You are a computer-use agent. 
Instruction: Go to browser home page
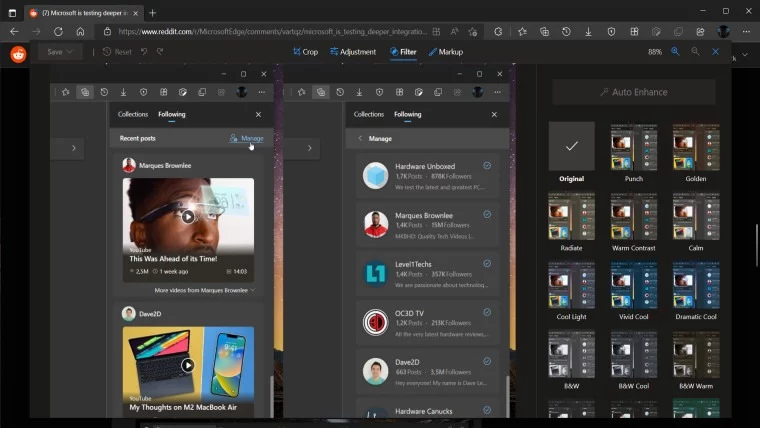point(80,31)
